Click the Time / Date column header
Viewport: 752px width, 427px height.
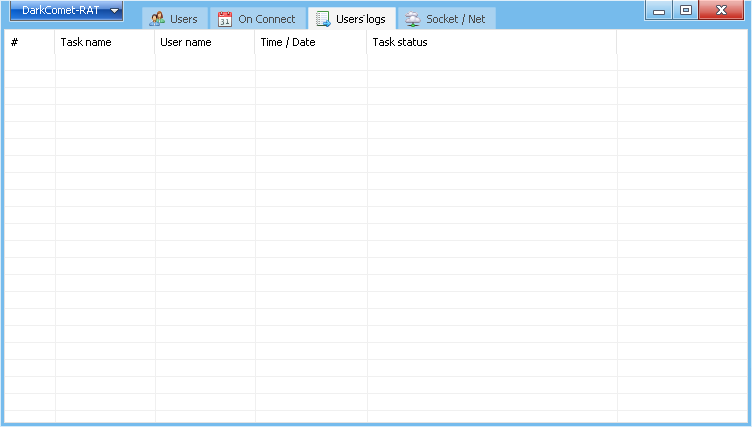(x=310, y=43)
